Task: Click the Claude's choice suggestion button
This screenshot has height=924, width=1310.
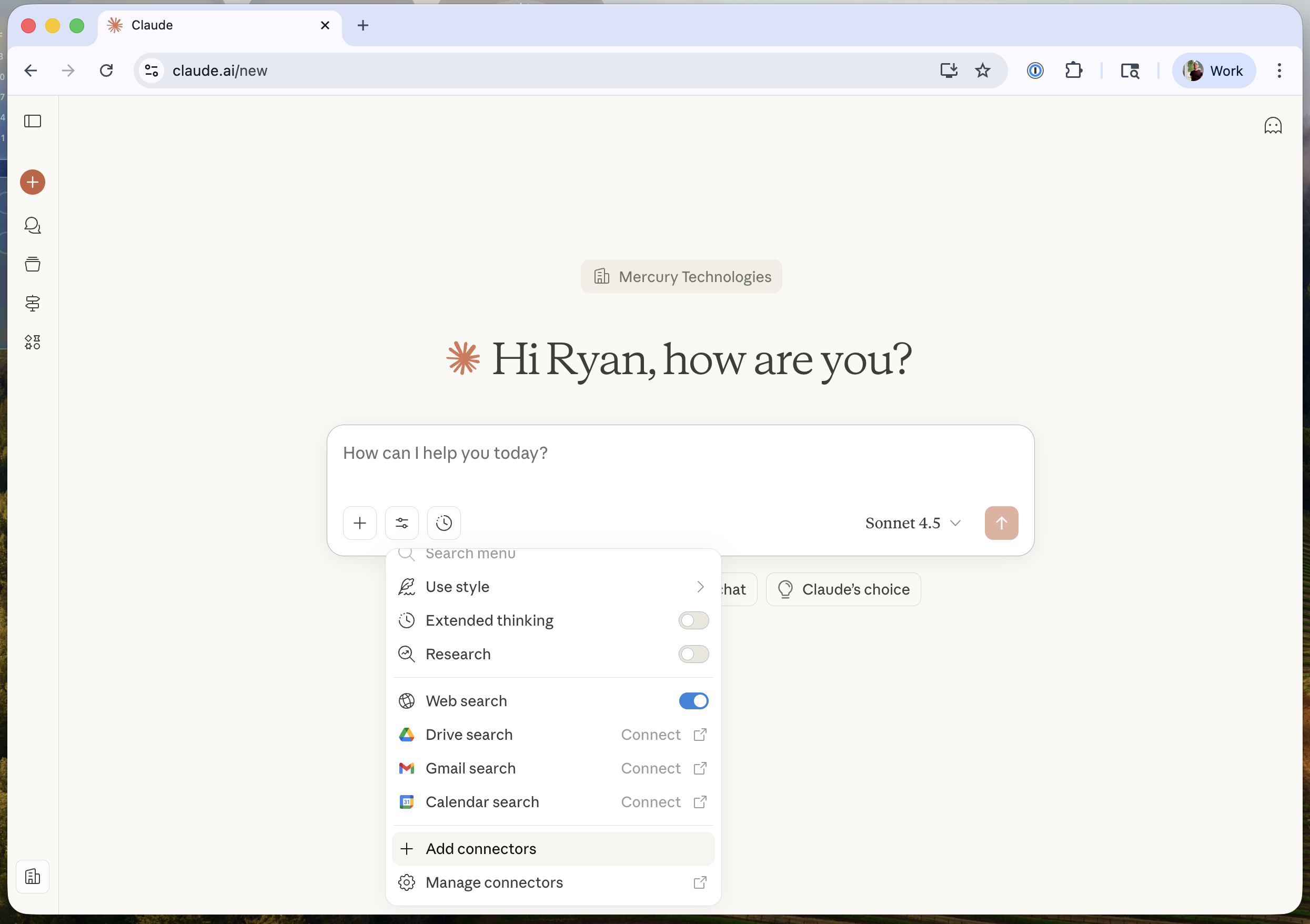Action: coord(843,589)
